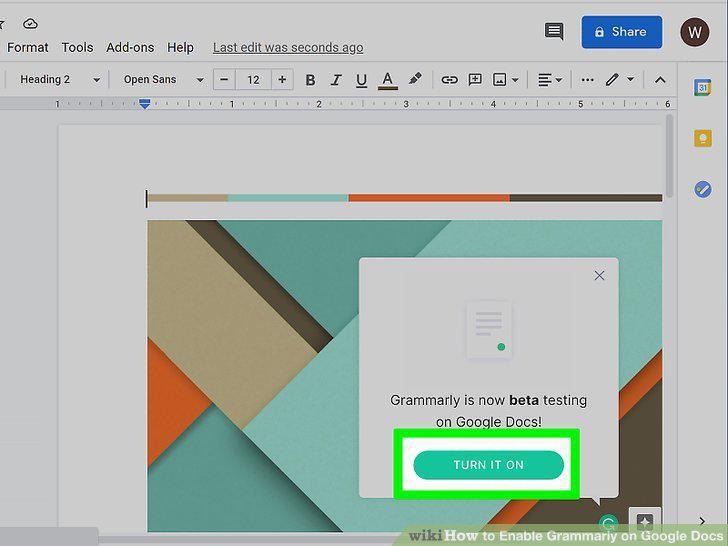The height and width of the screenshot is (546, 728).
Task: Open Google Calendar in the side panel
Action: tap(702, 87)
